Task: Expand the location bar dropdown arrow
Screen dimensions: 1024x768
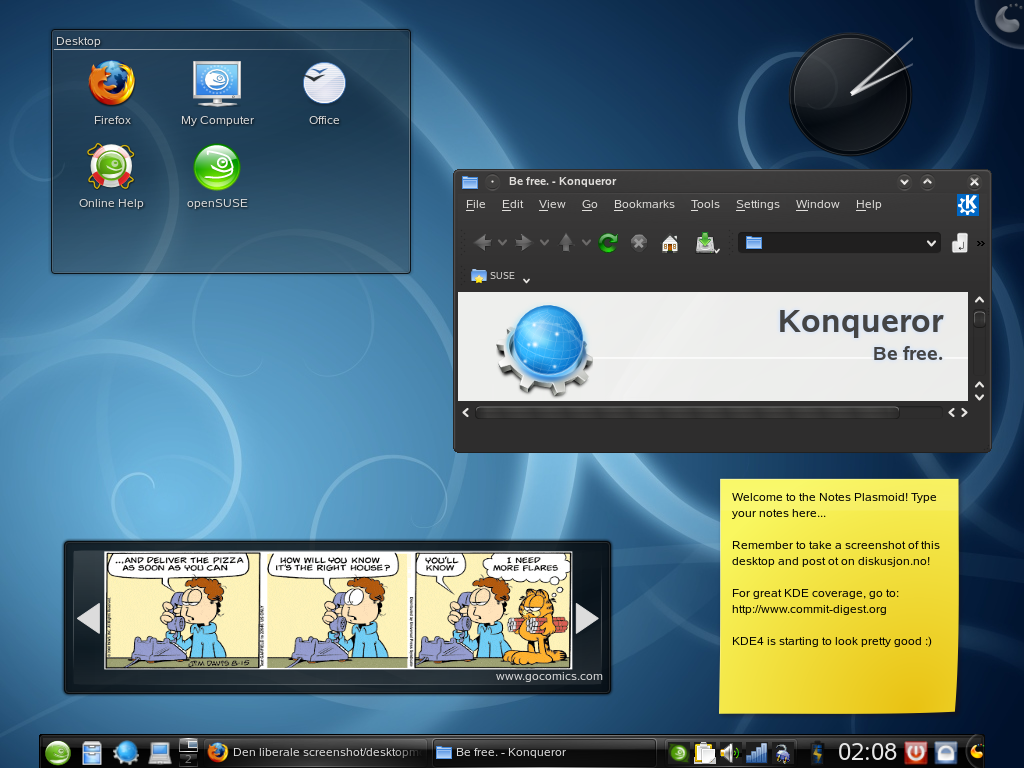Action: point(931,243)
